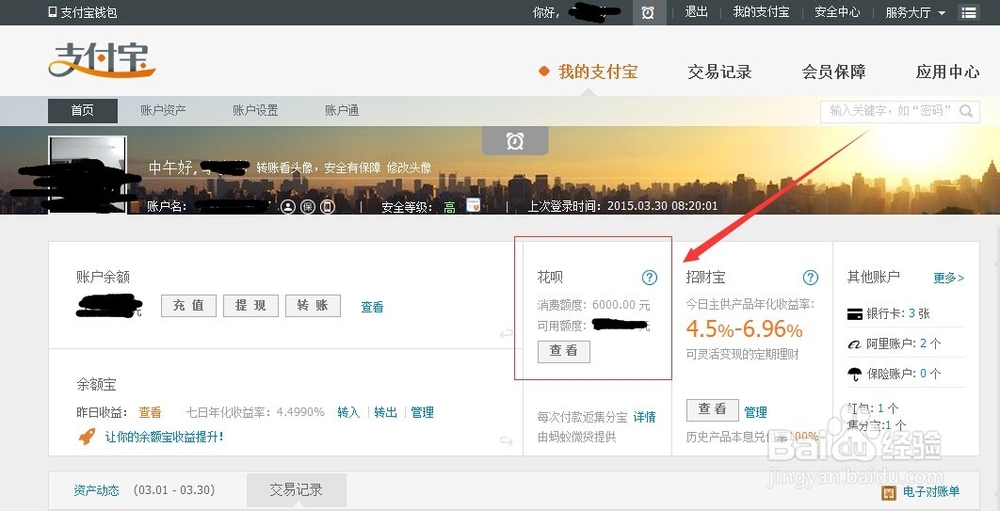Click the electronic statement icon
Screen dimensions: 1000x511
(x=889, y=492)
